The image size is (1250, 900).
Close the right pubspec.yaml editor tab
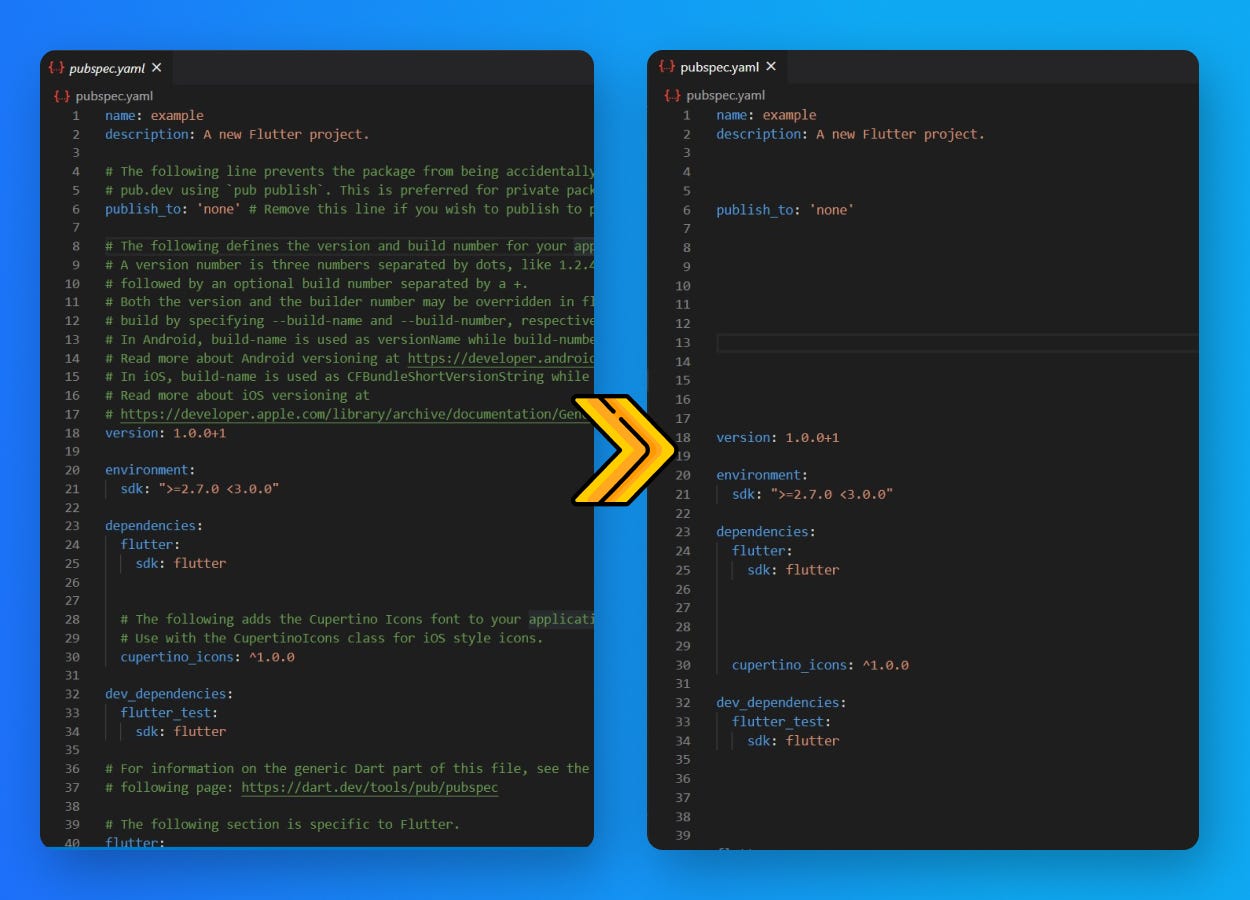coord(771,66)
